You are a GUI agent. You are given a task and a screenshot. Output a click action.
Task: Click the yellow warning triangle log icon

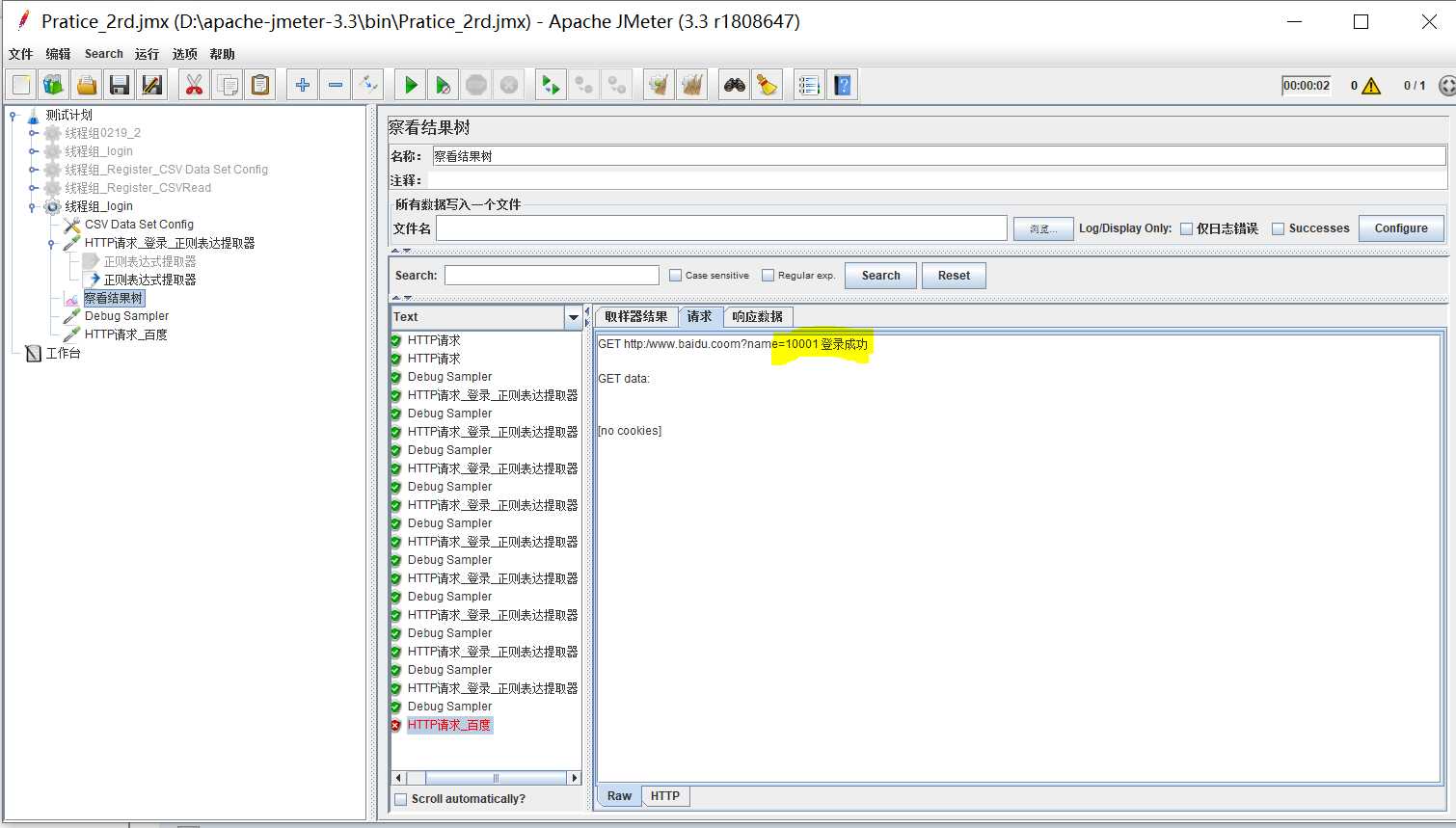(1371, 86)
